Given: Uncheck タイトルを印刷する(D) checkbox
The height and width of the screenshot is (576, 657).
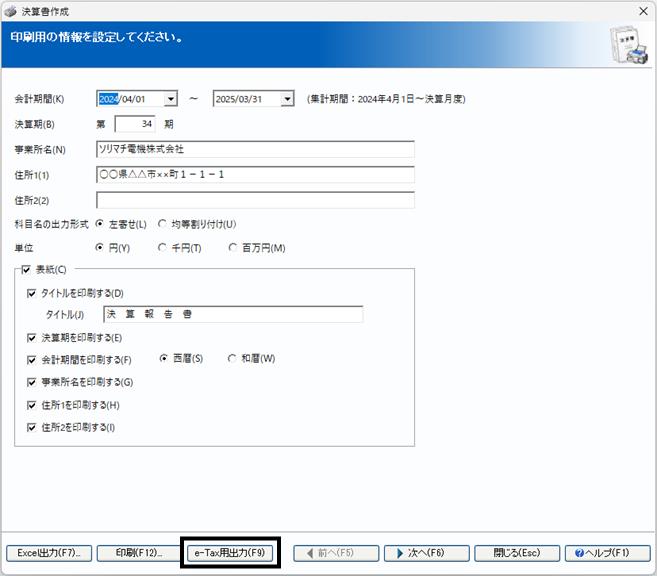Looking at the screenshot, I should point(31,293).
